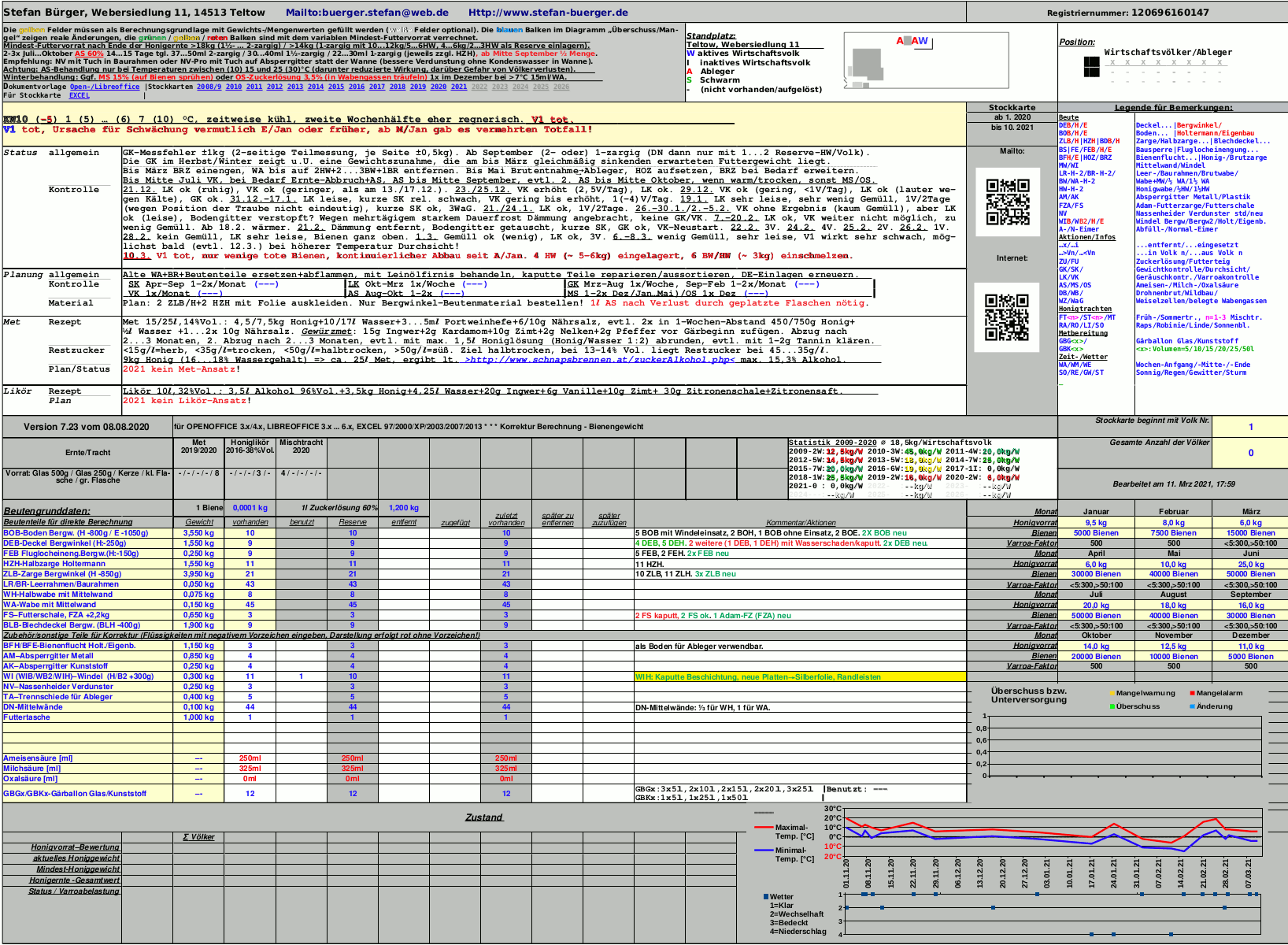This screenshot has height=945, width=1288.
Task: Open the EXCEL Stockkarte link
Action: (79, 95)
